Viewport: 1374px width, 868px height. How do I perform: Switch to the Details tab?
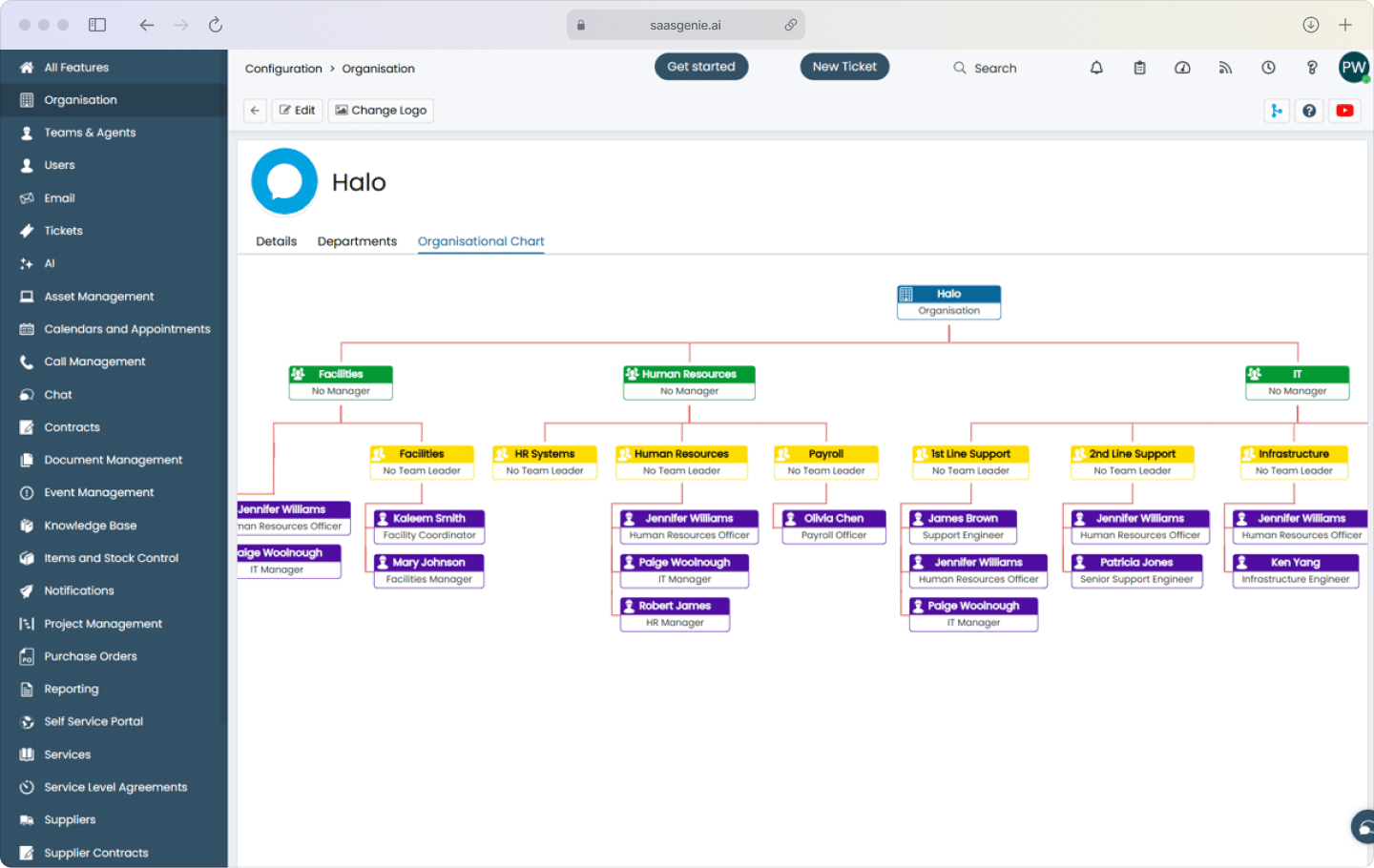(x=277, y=241)
